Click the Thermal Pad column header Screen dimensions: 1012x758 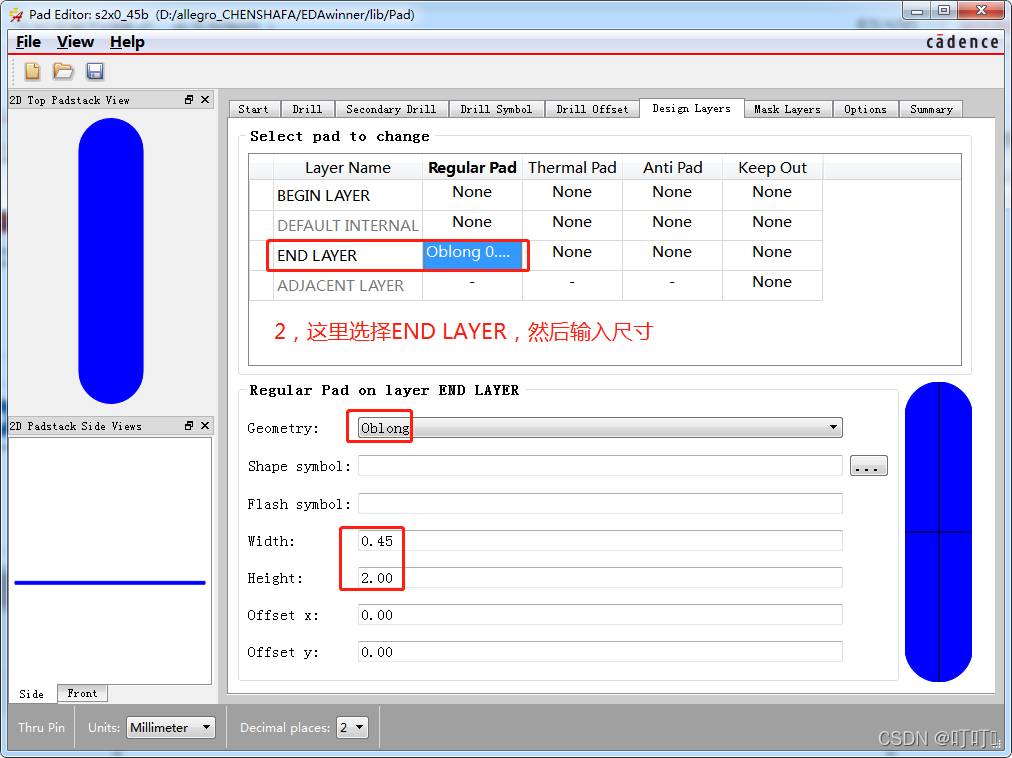tap(572, 167)
